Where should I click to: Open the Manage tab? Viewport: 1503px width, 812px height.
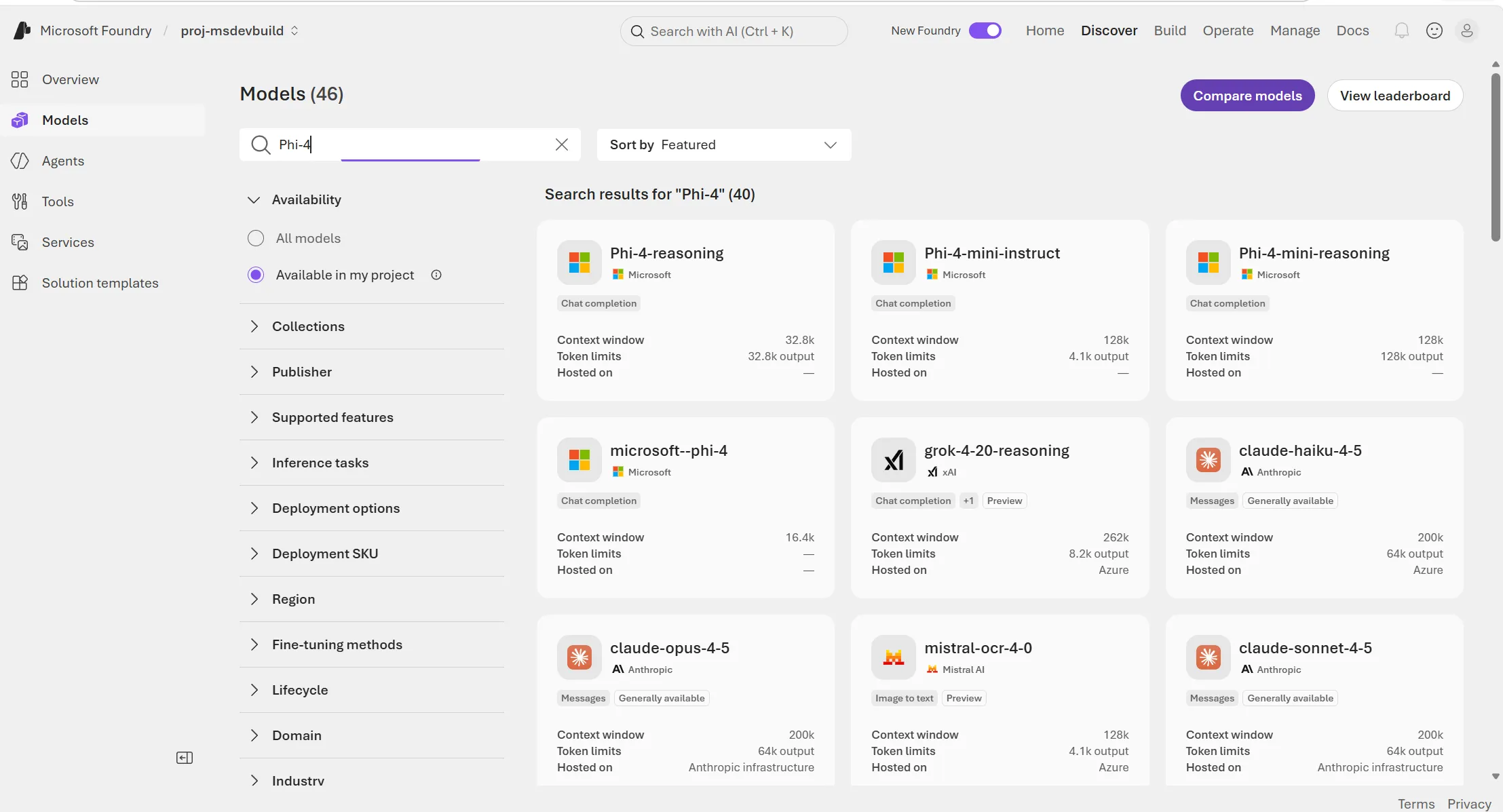coord(1295,31)
